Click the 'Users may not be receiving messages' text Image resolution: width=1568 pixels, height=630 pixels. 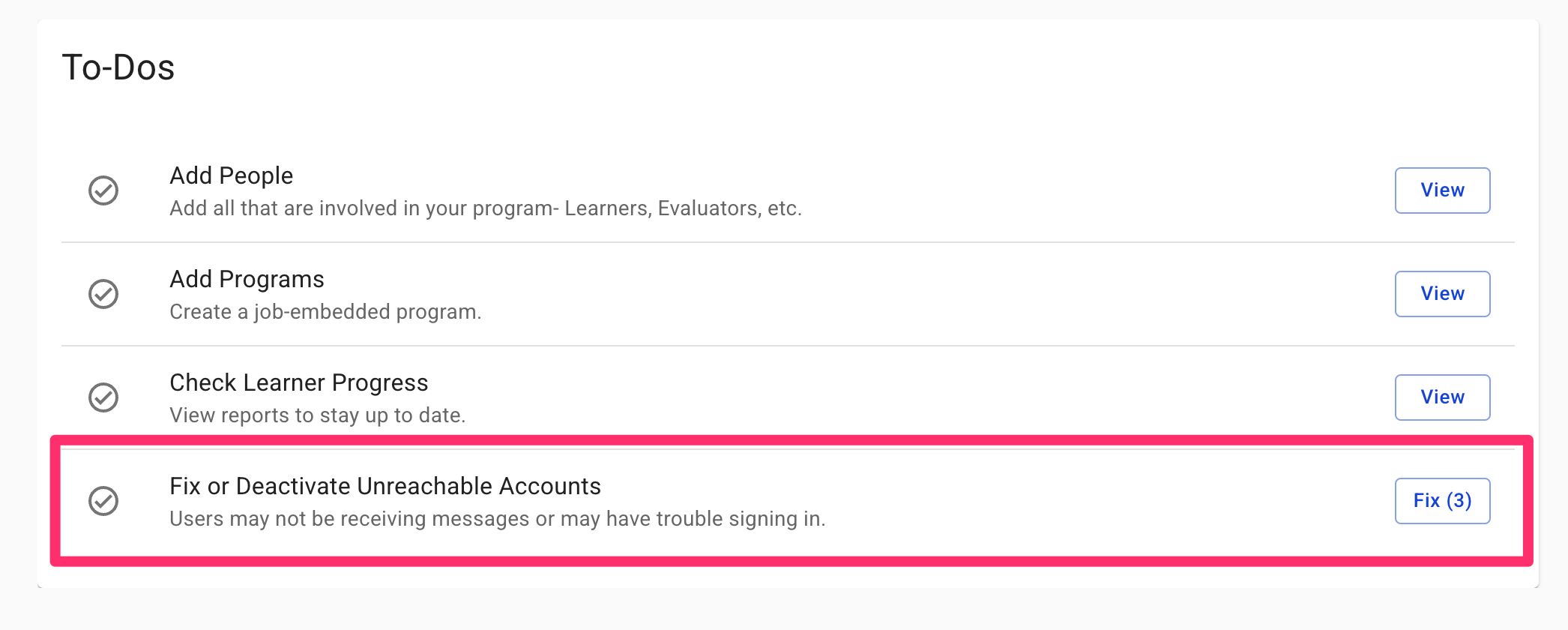(498, 519)
